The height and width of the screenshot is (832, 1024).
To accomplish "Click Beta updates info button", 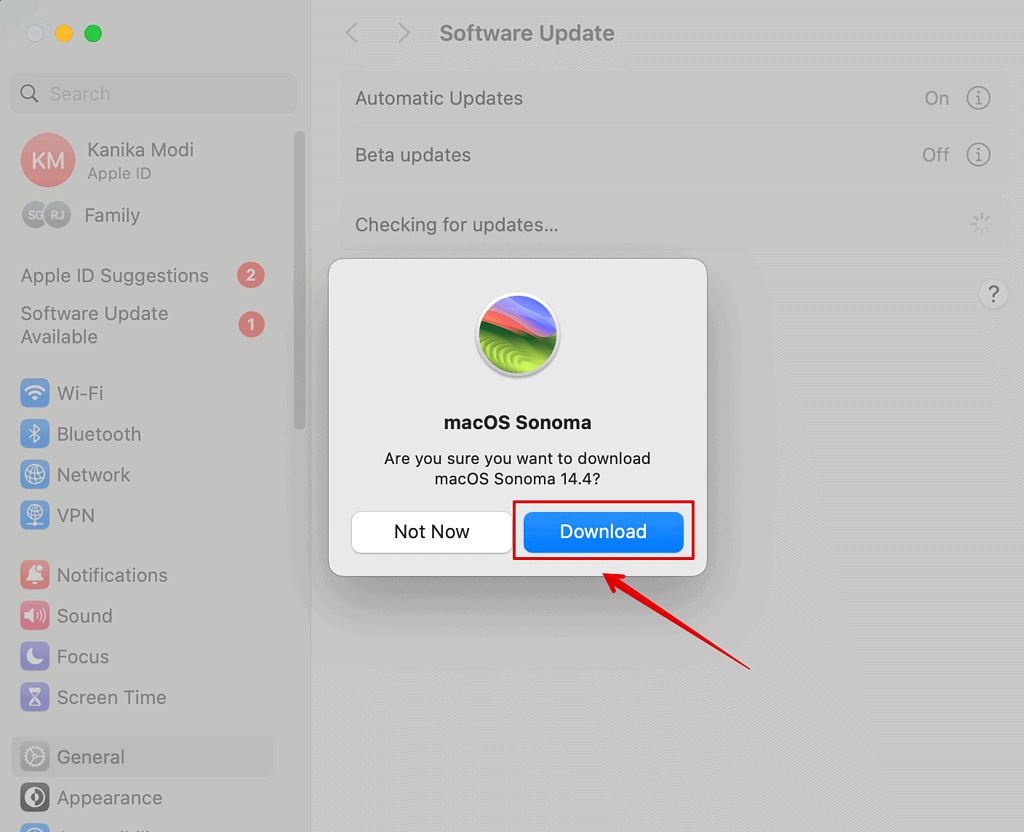I will [x=978, y=155].
